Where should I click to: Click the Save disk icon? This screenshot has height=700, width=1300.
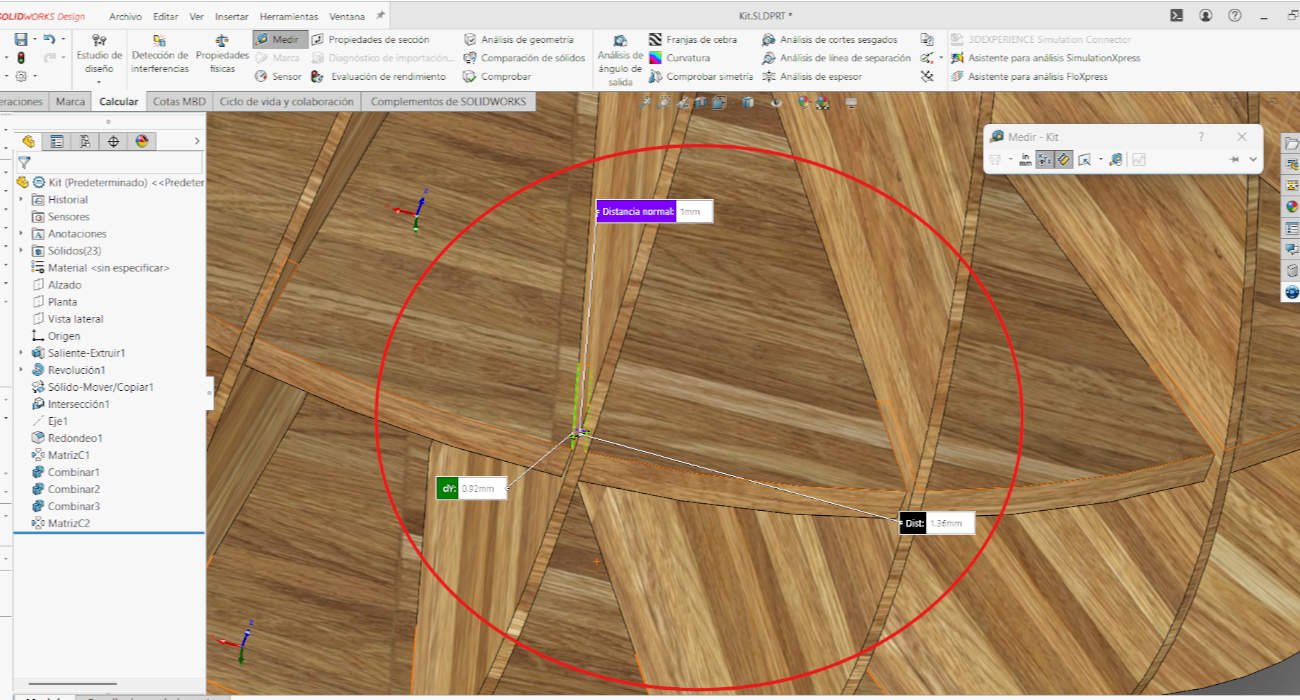pyautogui.click(x=21, y=39)
